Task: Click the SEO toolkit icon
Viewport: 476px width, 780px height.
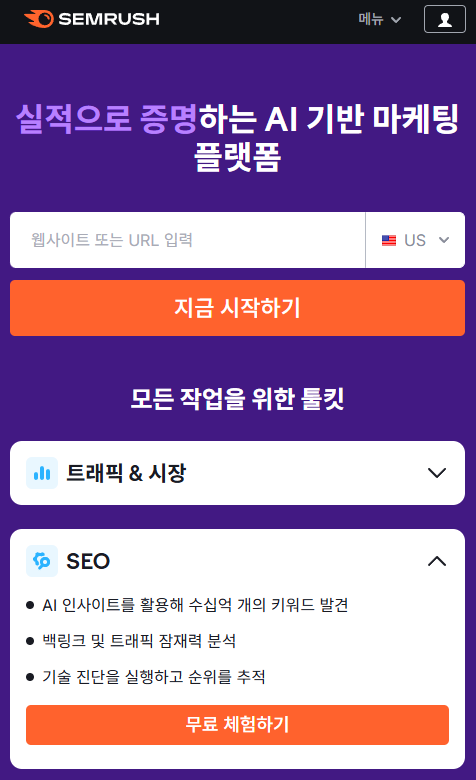Action: (x=42, y=561)
